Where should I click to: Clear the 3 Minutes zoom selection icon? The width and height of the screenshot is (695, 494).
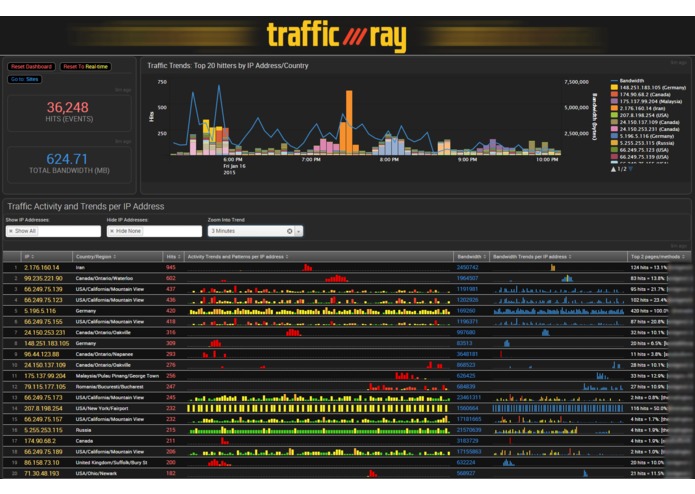coord(289,231)
